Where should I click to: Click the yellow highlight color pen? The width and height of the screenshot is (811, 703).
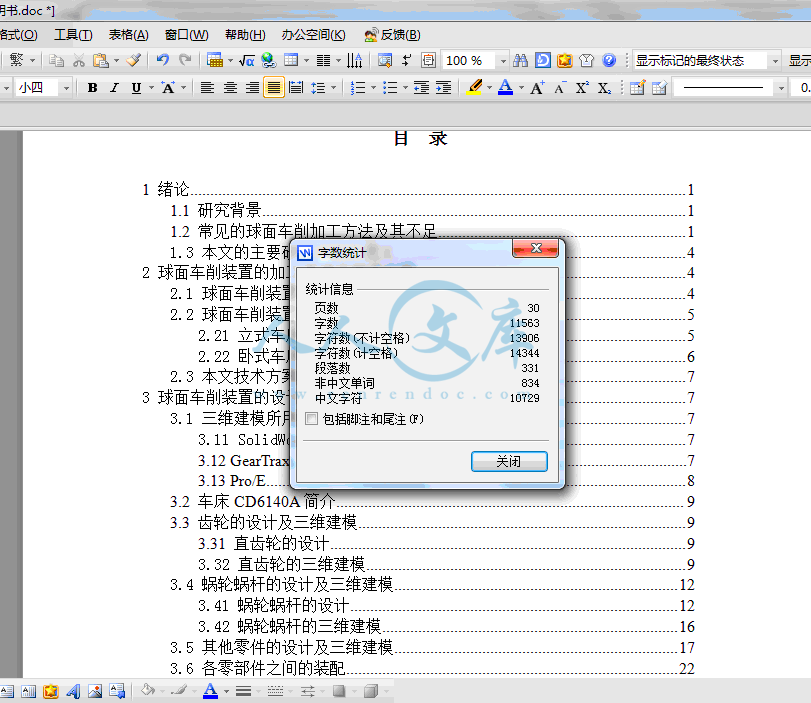coord(474,87)
